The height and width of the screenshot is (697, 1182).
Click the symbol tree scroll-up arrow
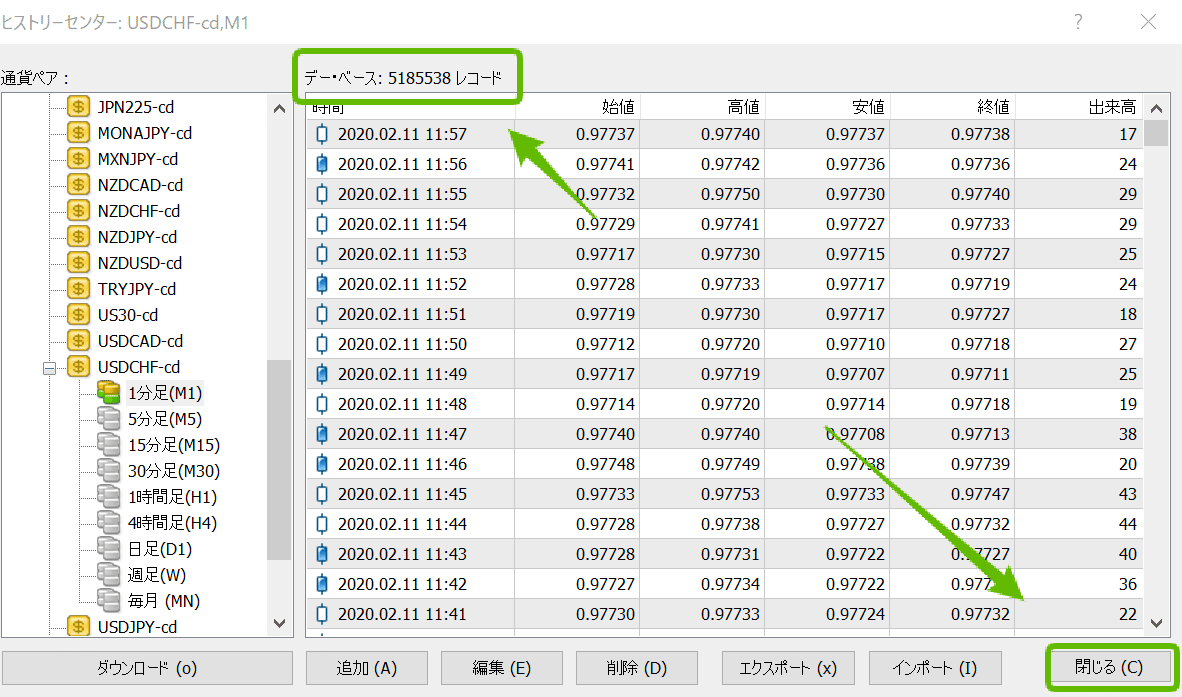[280, 109]
